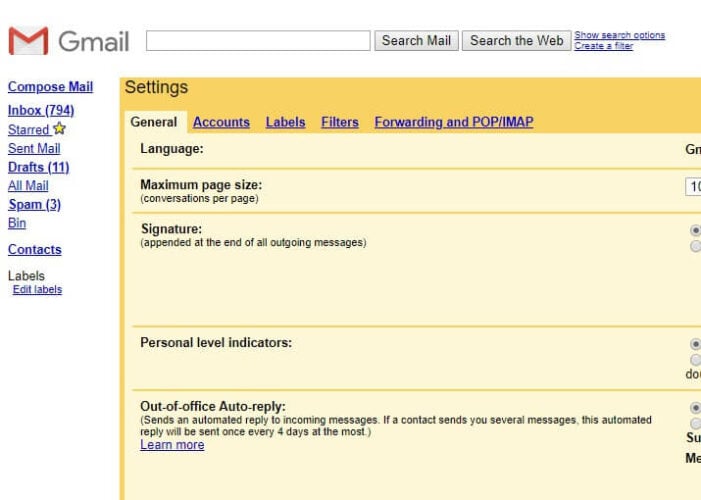Screen dimensions: 701x500
Task: Click the Personal level indicators: label
Action: (x=216, y=343)
